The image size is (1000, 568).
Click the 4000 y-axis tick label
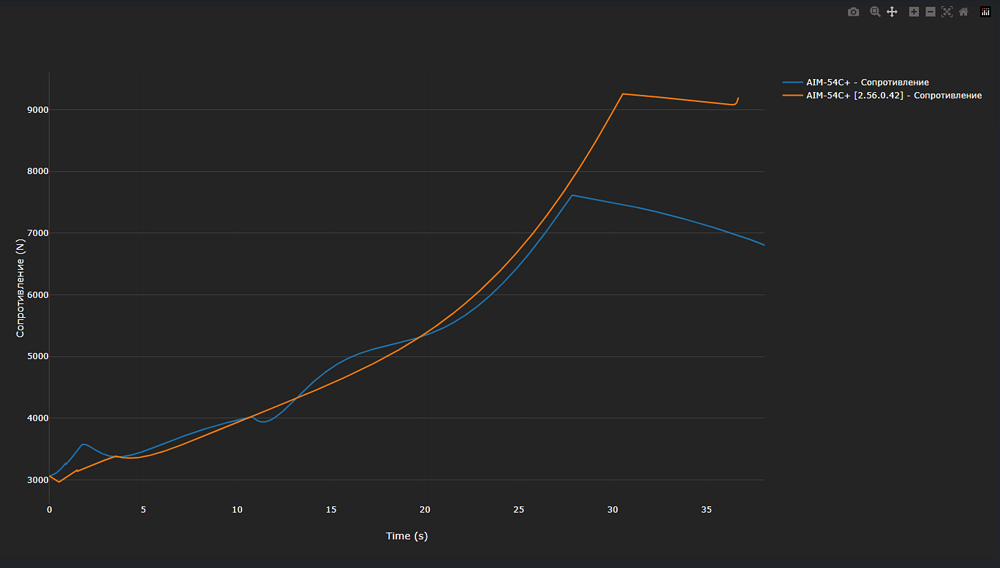38,418
